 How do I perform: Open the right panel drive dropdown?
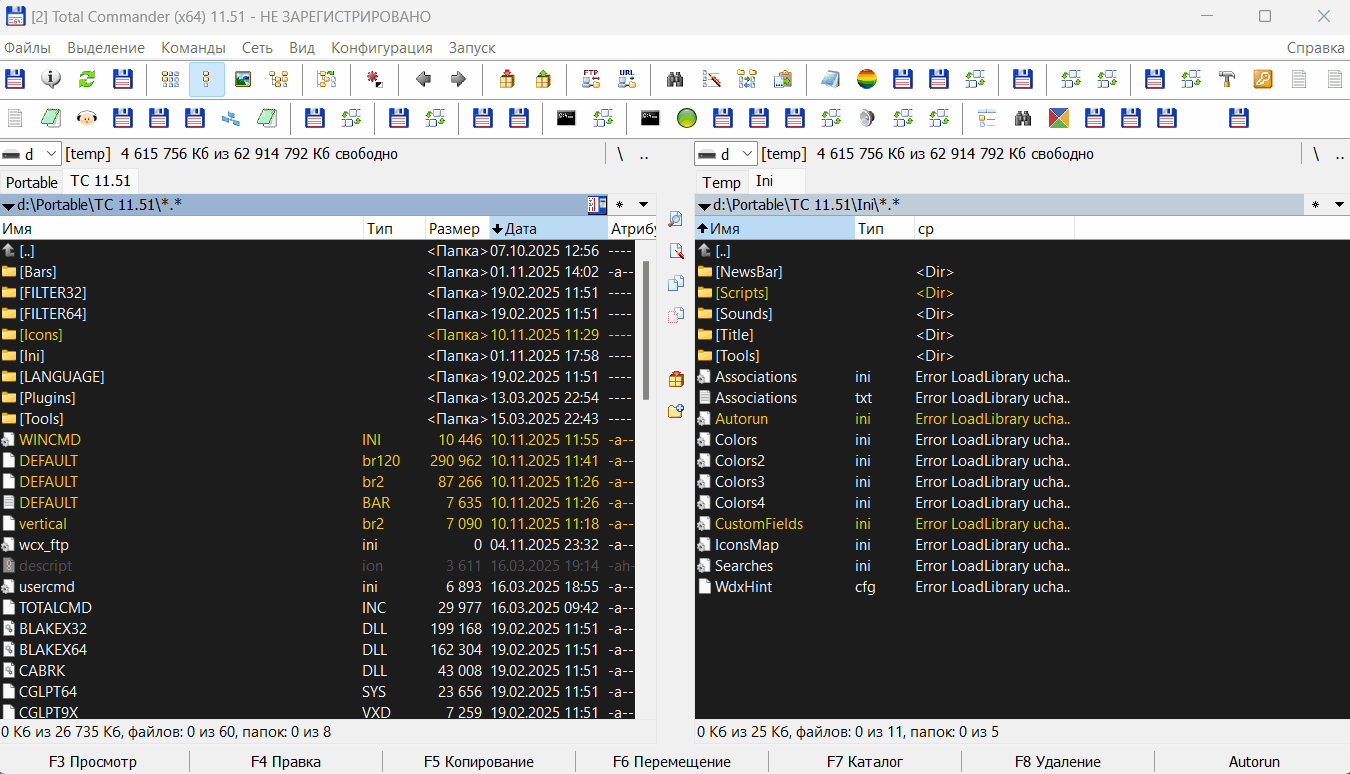point(725,154)
